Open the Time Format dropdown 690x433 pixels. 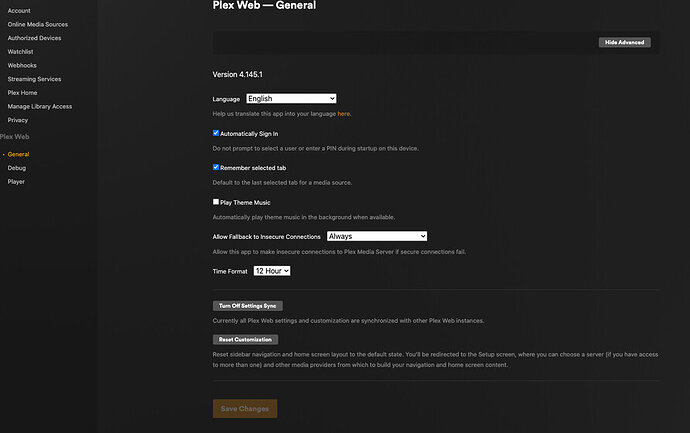click(x=272, y=271)
